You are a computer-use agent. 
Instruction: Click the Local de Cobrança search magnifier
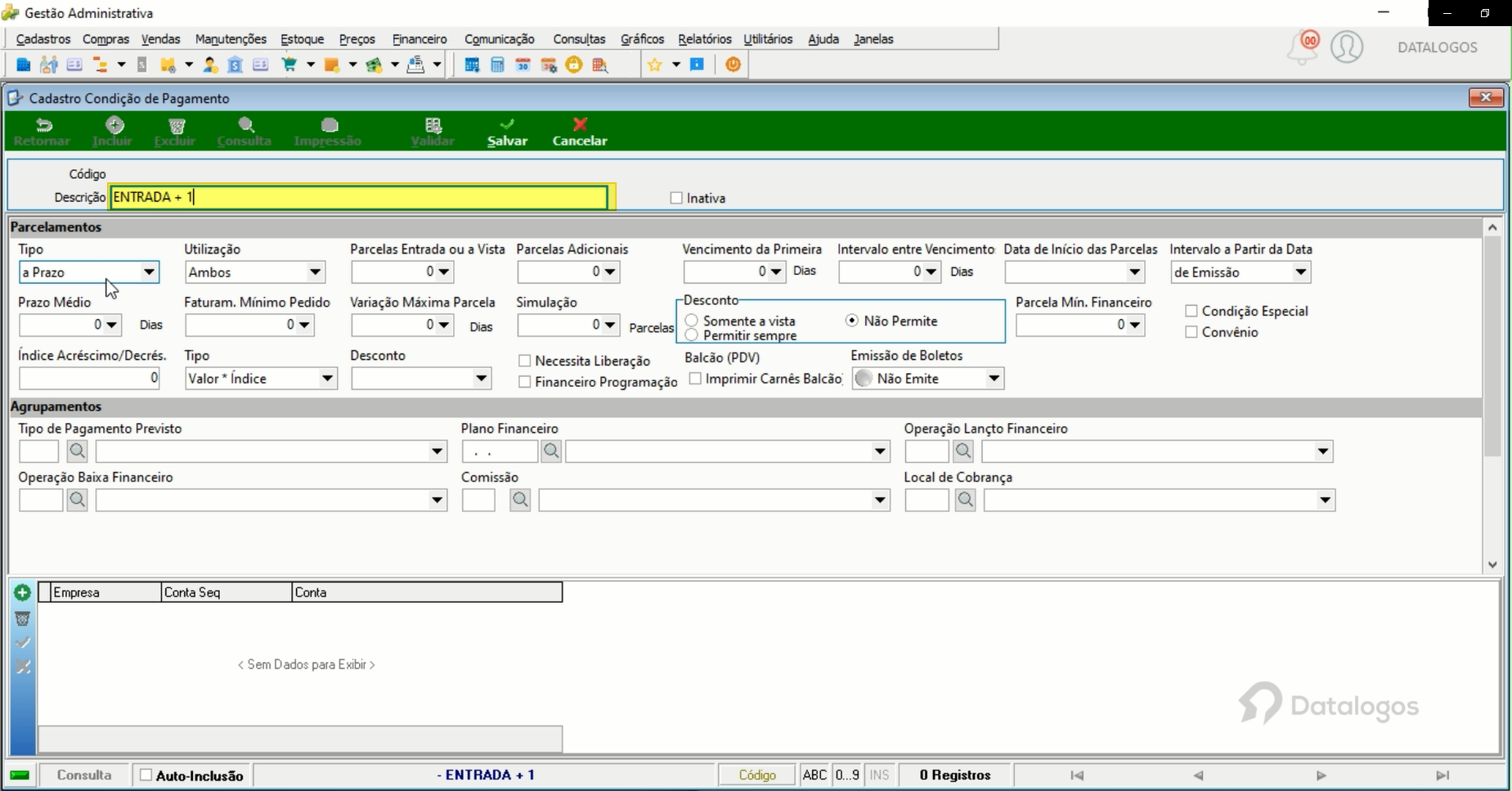click(966, 500)
